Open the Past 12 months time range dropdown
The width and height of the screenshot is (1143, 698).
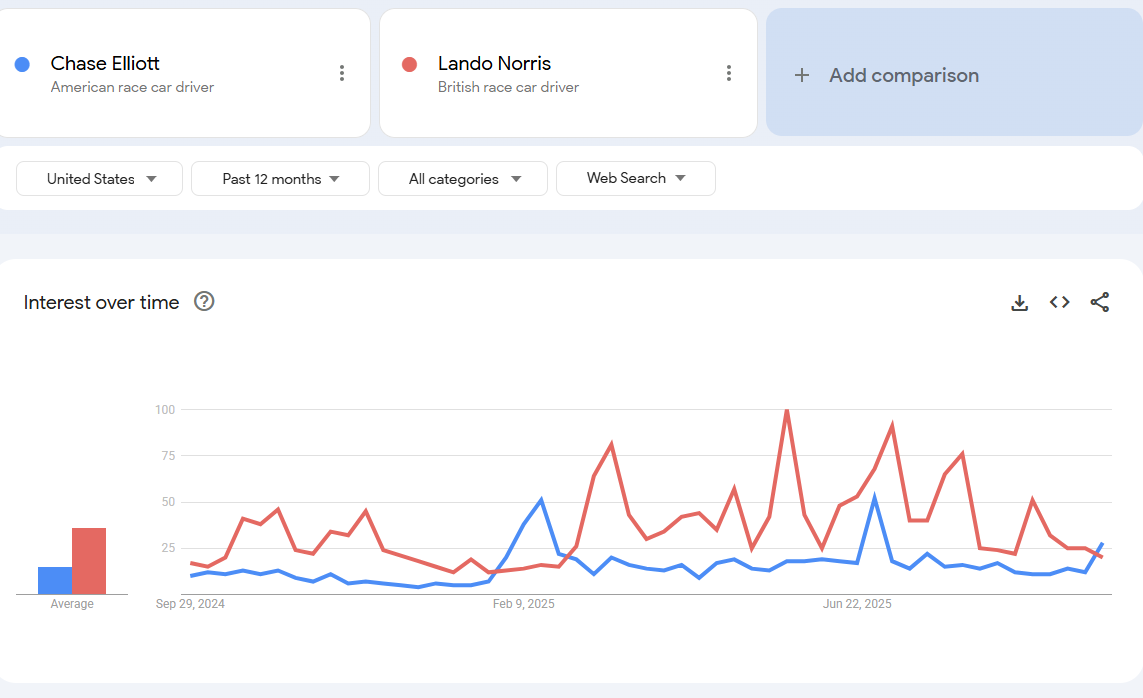(x=280, y=179)
